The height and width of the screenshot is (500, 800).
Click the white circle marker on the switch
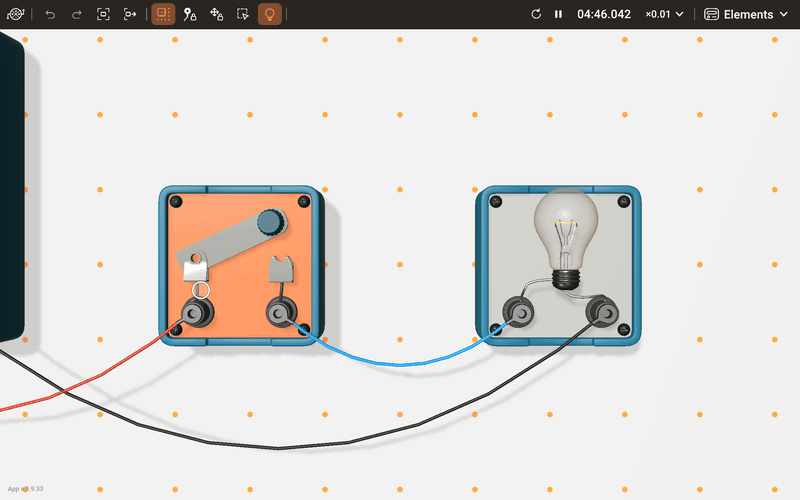pyautogui.click(x=201, y=290)
